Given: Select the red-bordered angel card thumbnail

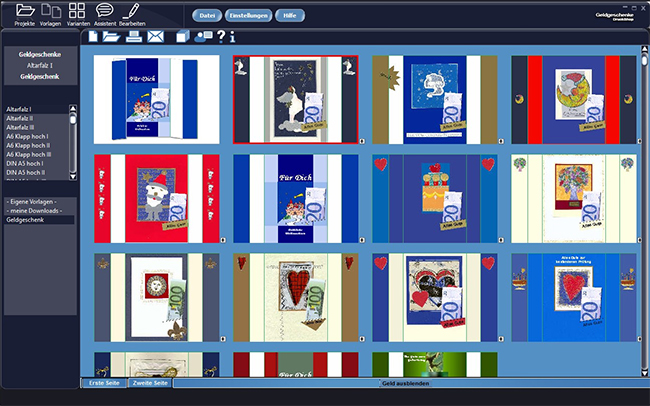Looking at the screenshot, I should click(296, 99).
